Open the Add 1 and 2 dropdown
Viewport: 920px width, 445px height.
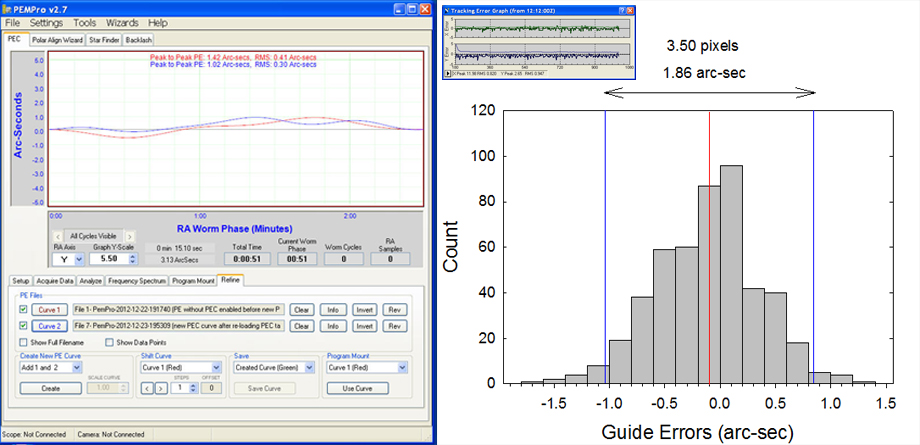pyautogui.click(x=77, y=368)
